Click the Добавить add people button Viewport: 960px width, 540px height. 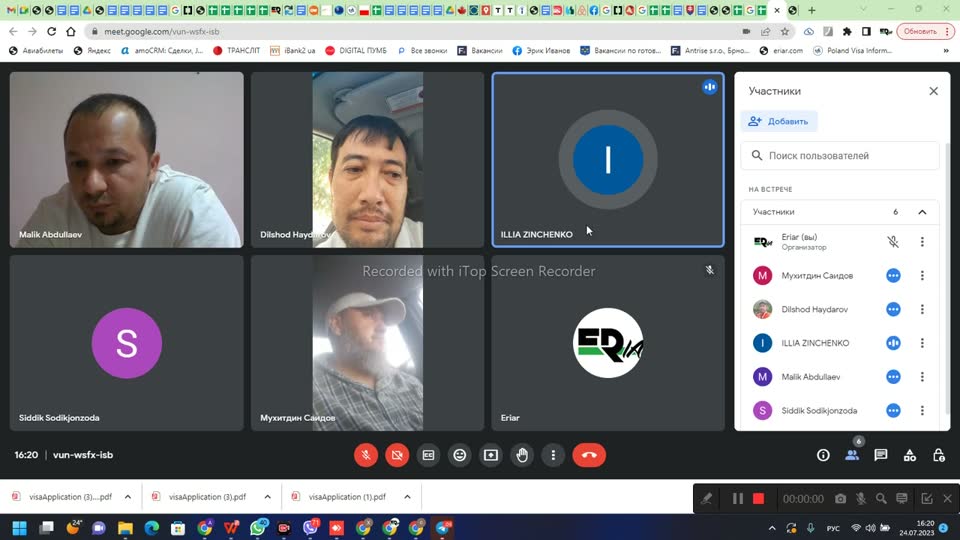(779, 121)
